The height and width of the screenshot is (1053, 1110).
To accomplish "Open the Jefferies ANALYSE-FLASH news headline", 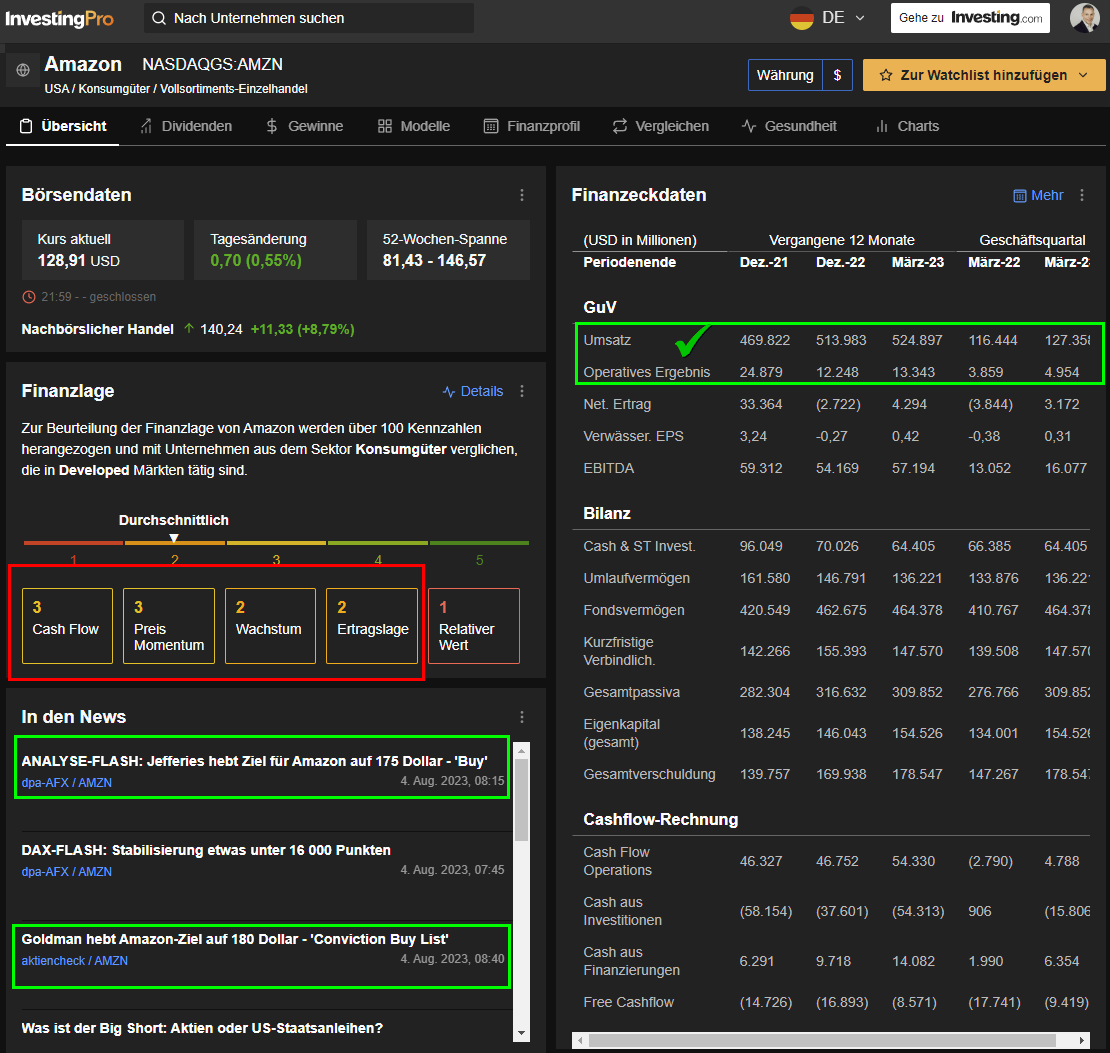I will [x=254, y=761].
